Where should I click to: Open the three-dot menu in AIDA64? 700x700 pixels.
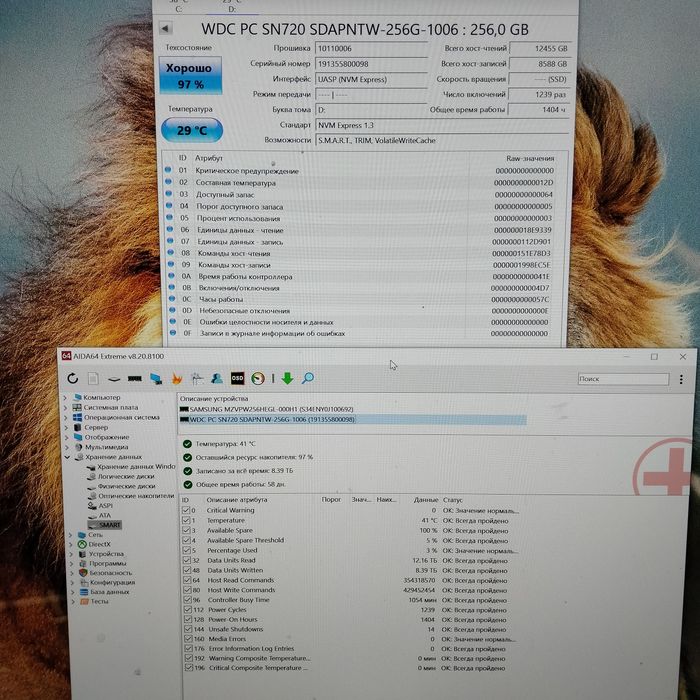point(681,379)
